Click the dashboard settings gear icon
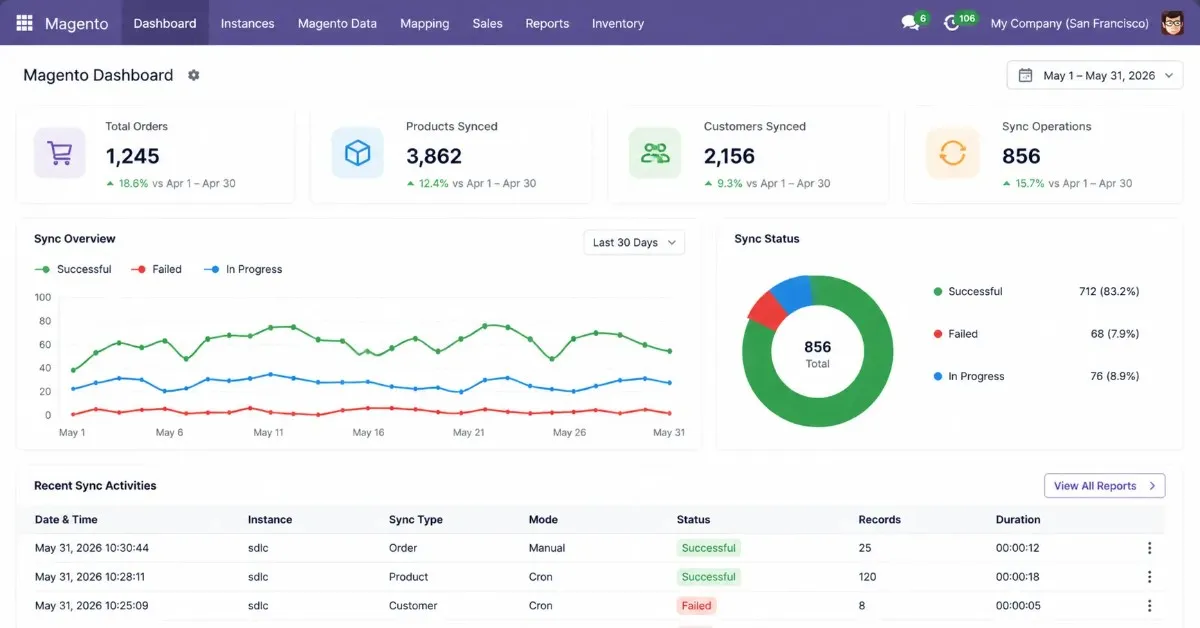1200x628 pixels. coord(194,75)
